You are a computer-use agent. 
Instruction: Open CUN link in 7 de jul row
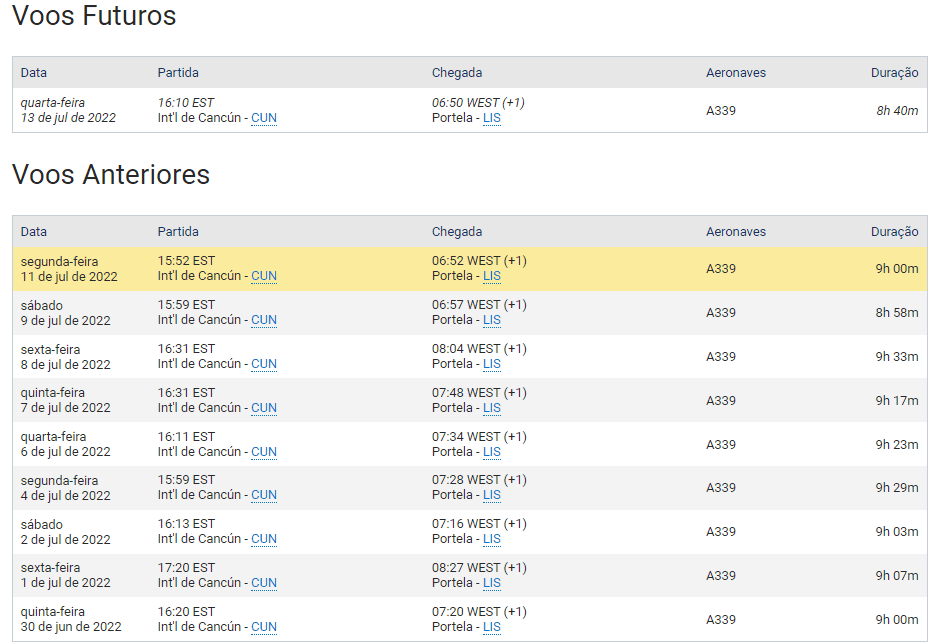tap(264, 408)
